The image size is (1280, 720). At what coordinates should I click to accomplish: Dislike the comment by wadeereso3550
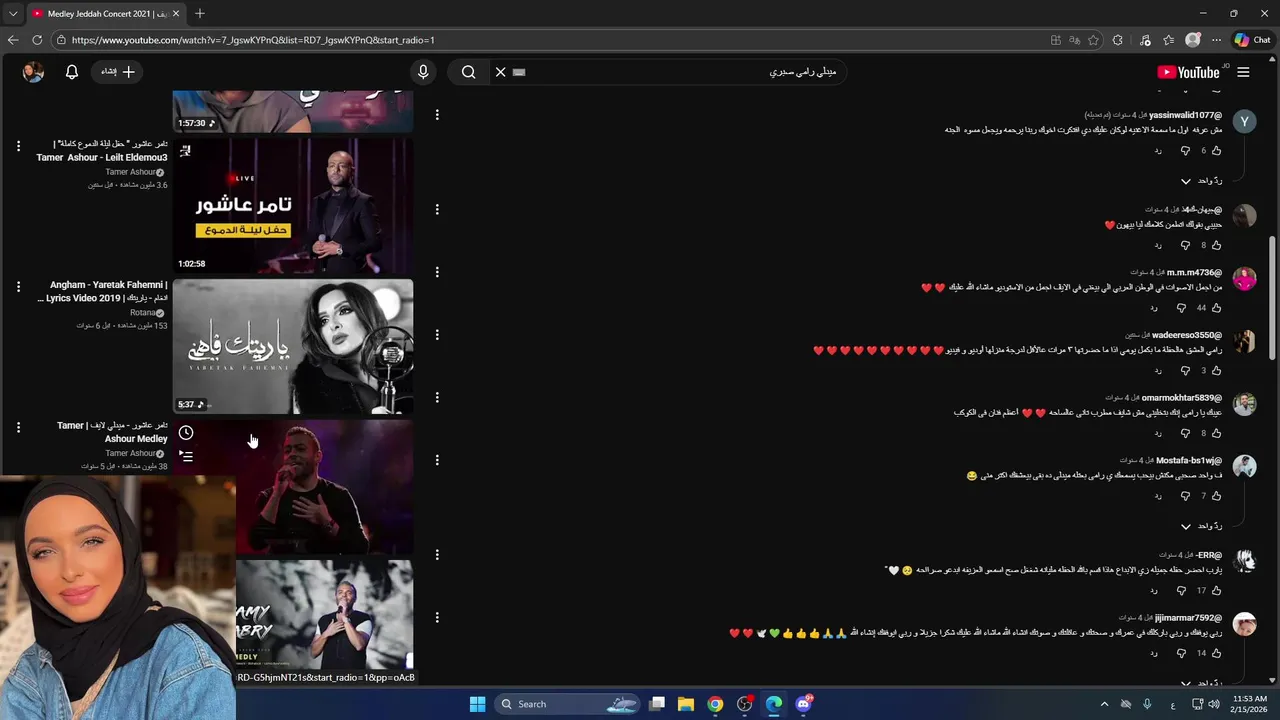pyautogui.click(x=1185, y=370)
